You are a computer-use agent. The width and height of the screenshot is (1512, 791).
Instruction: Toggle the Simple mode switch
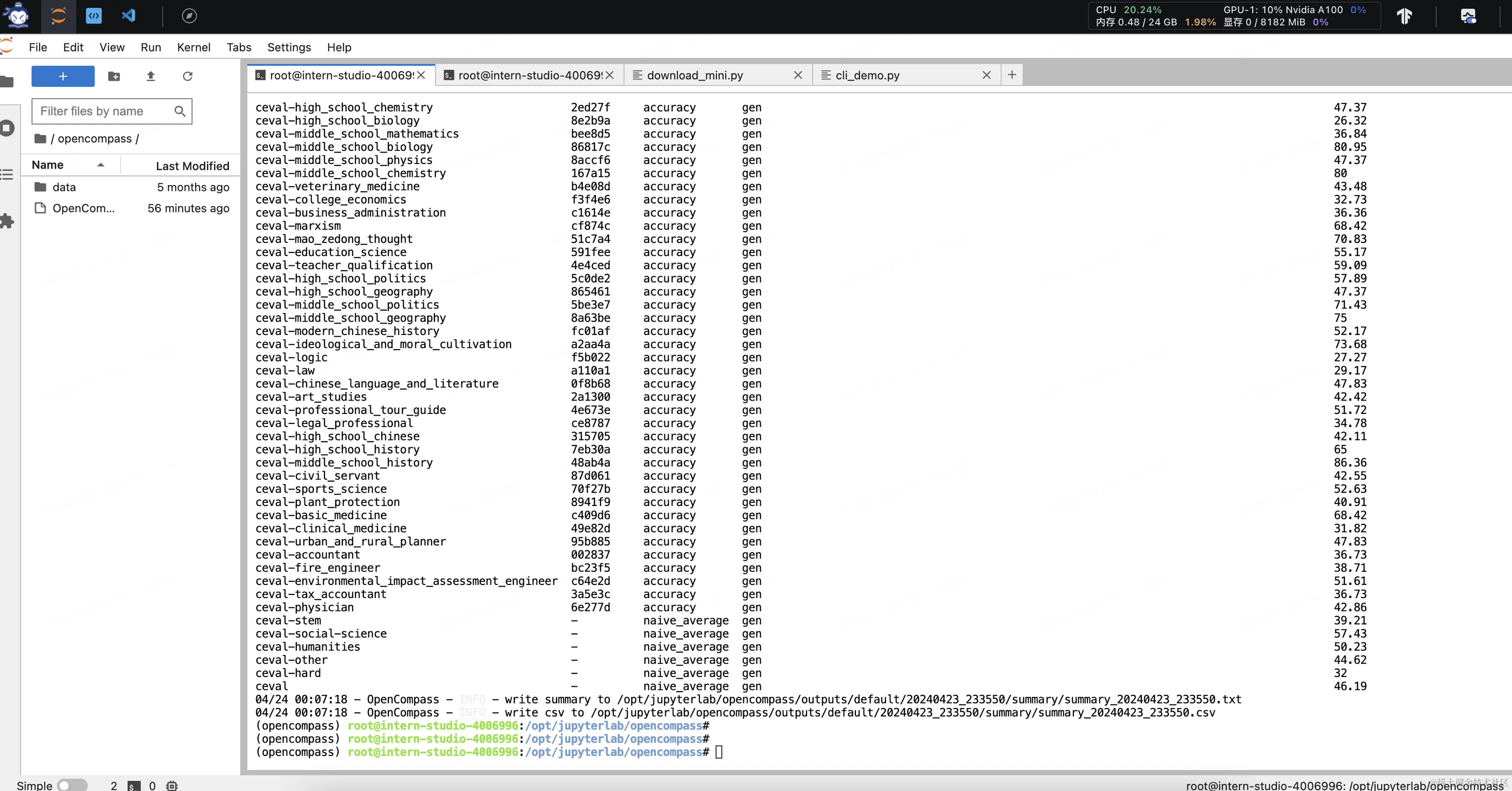click(71, 785)
